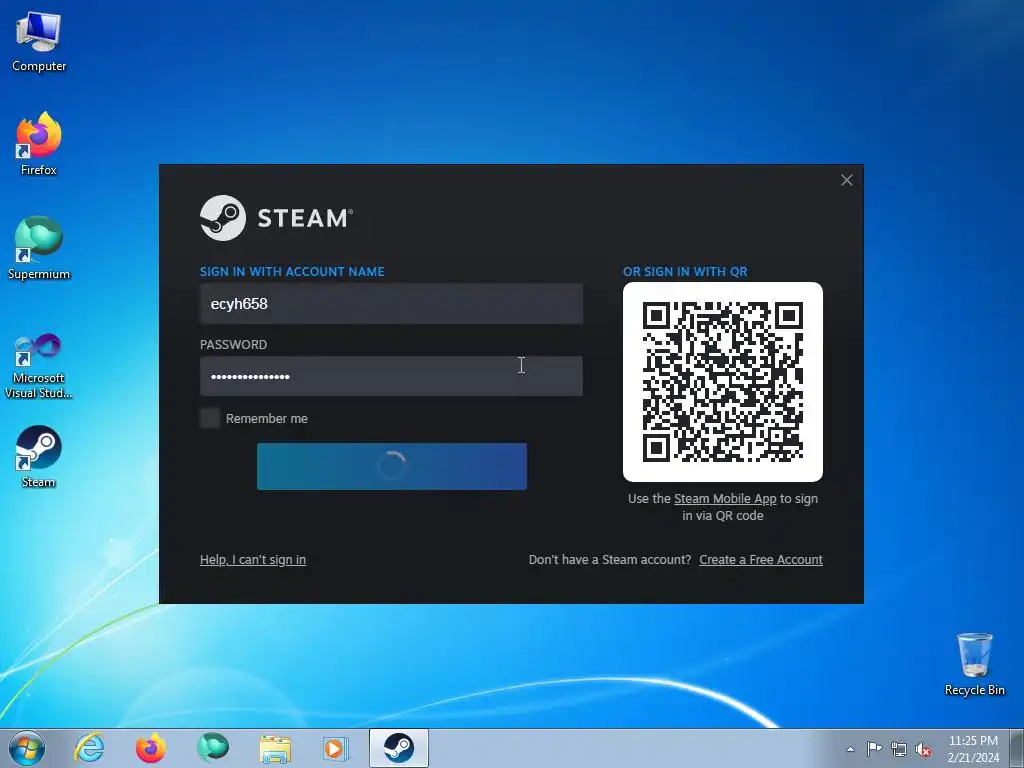Click the loading sign-in button

click(392, 466)
